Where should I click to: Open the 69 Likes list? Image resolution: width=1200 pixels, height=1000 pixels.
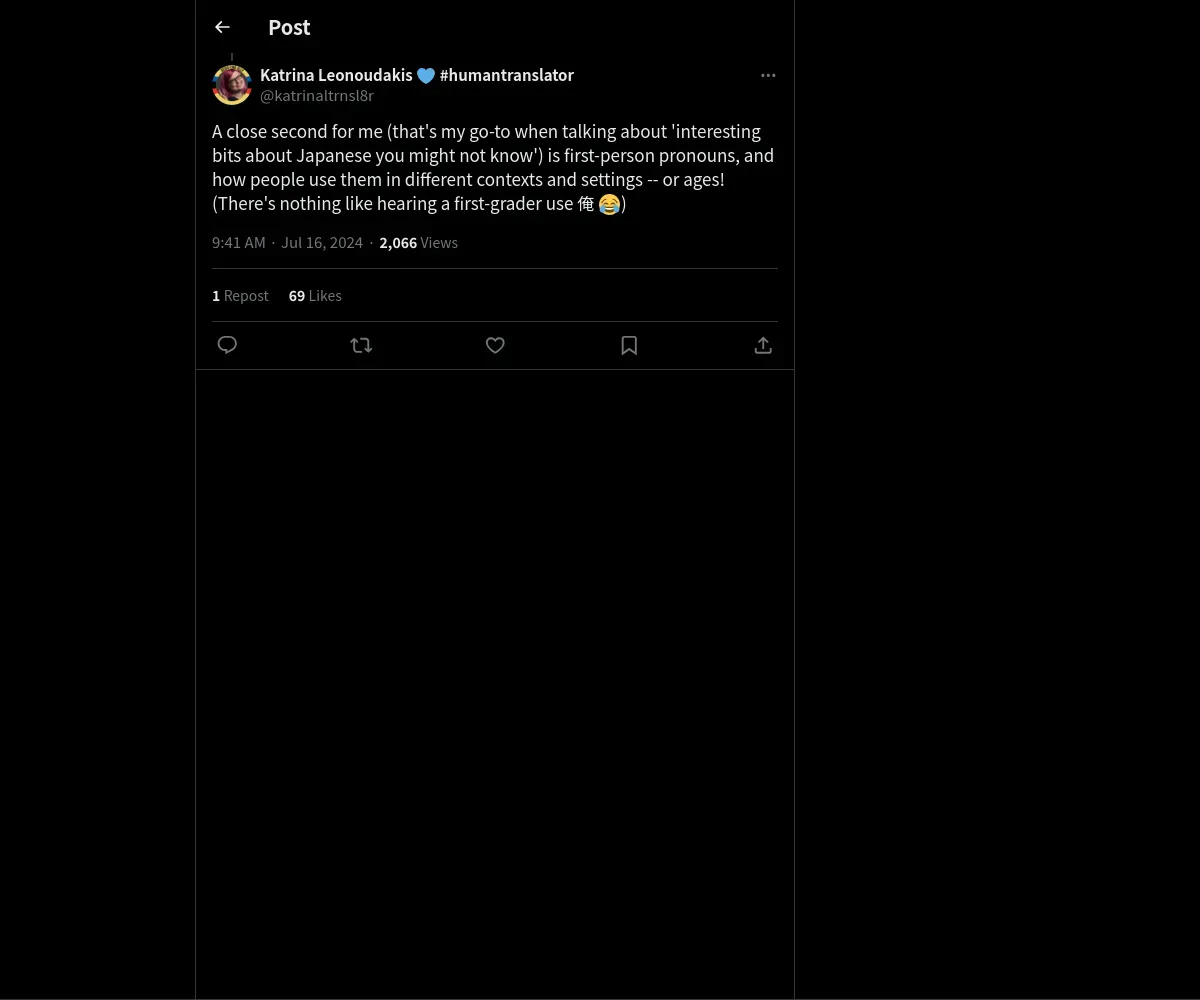click(315, 295)
